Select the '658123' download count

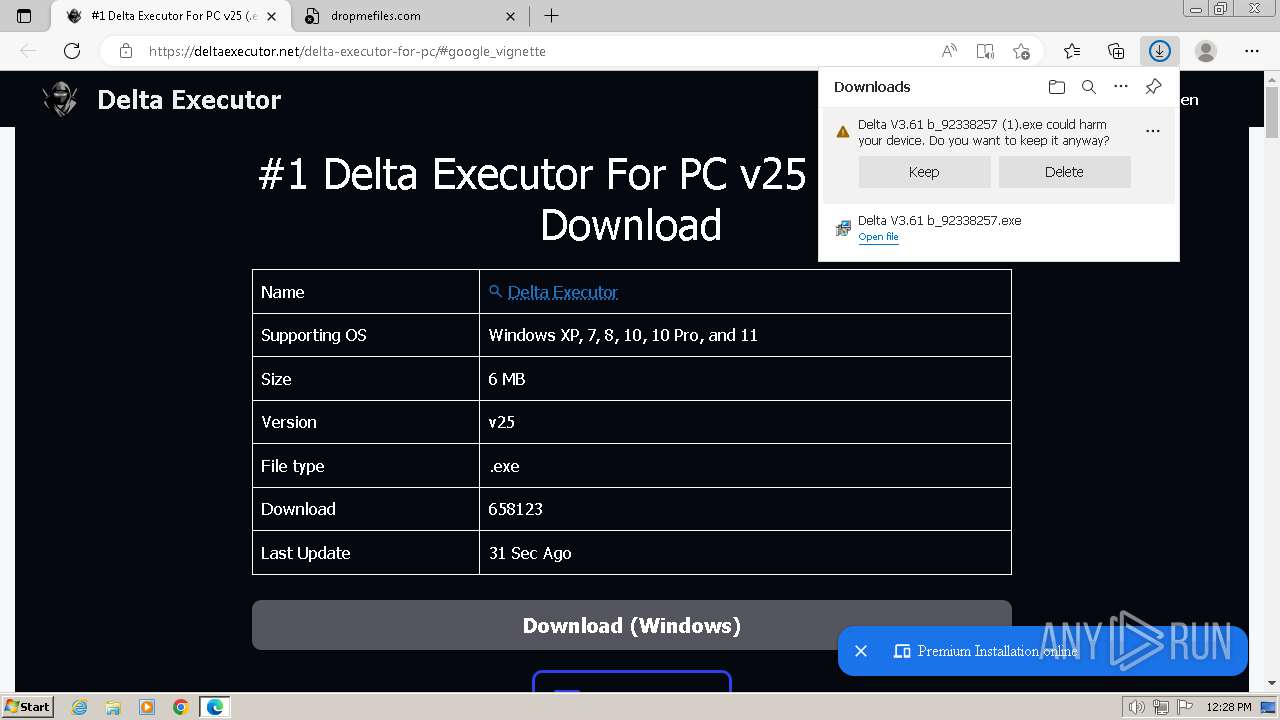[x=516, y=509]
